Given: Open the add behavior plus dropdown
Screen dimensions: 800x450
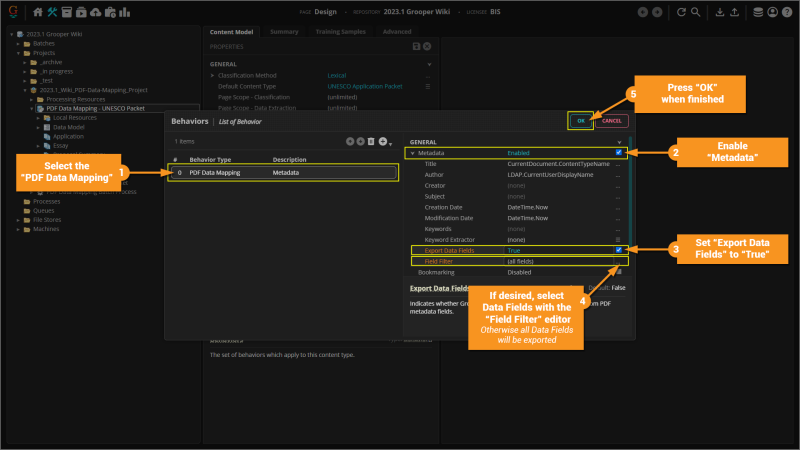Looking at the screenshot, I should point(385,142).
